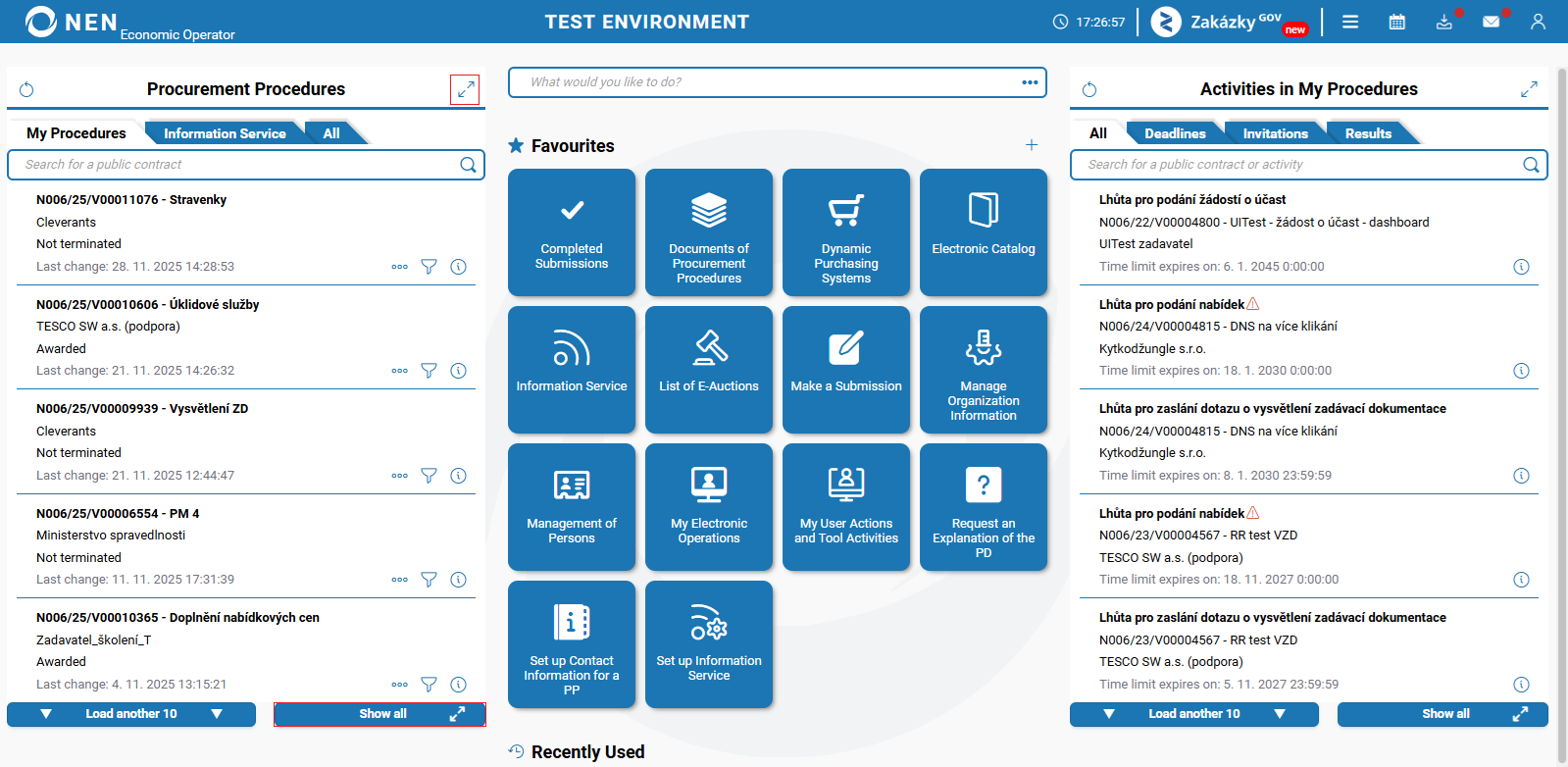Open more options for PM 4 procedure
This screenshot has width=1568, height=767.
pyautogui.click(x=399, y=580)
